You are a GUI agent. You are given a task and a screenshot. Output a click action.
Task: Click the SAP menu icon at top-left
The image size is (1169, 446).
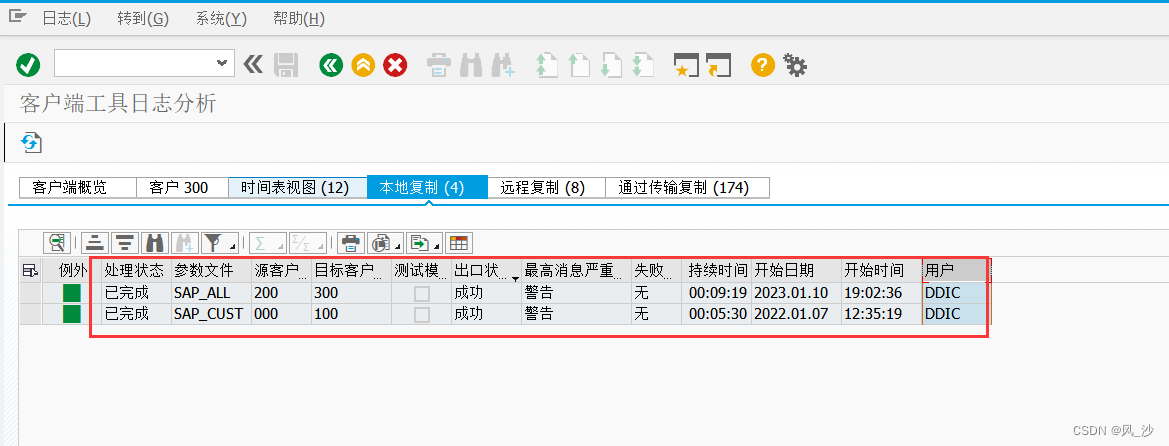pyautogui.click(x=17, y=16)
